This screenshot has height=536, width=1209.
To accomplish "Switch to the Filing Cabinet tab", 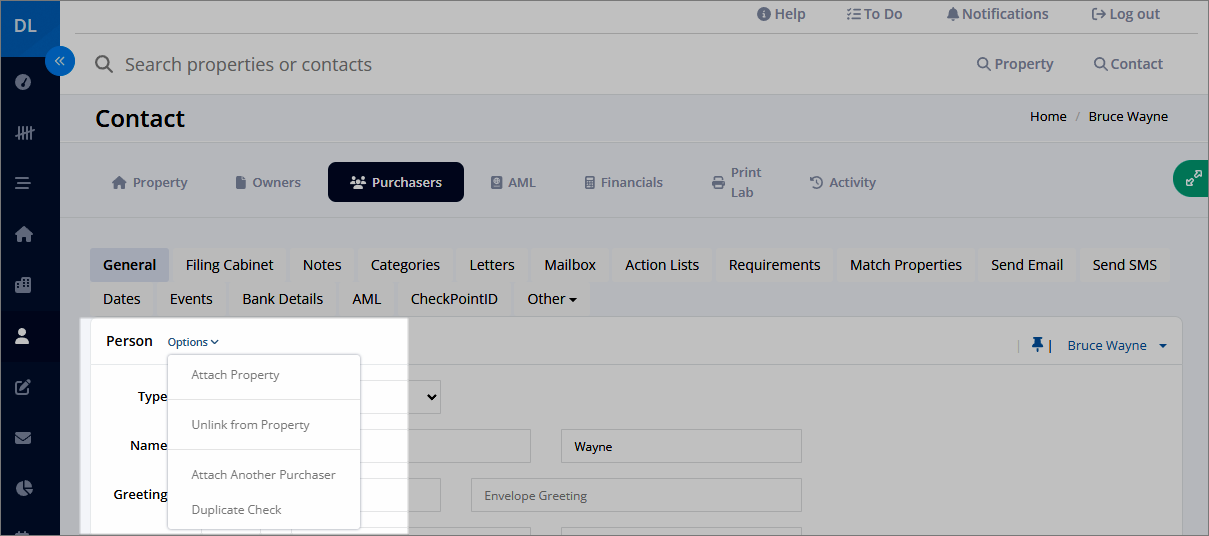I will click(x=229, y=265).
